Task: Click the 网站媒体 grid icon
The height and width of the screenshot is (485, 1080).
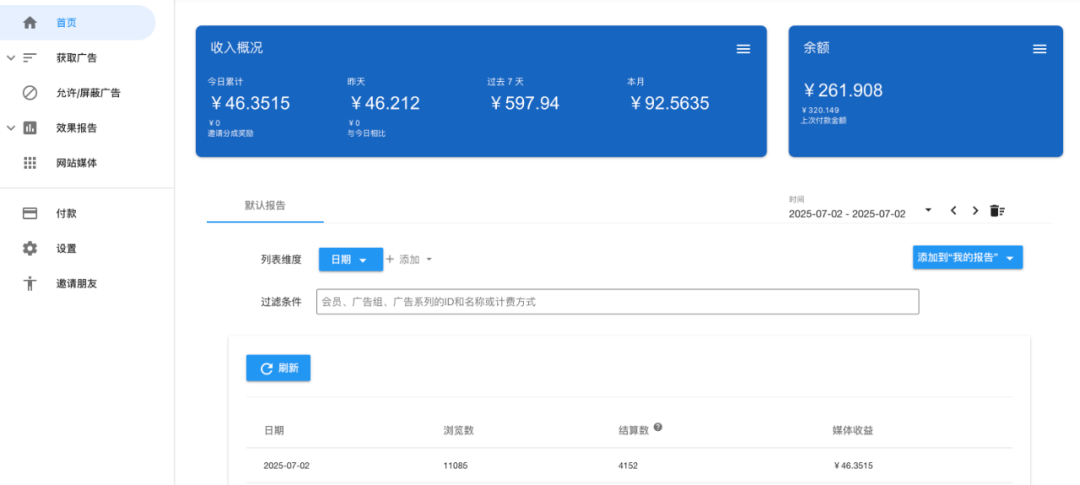Action: coord(30,163)
